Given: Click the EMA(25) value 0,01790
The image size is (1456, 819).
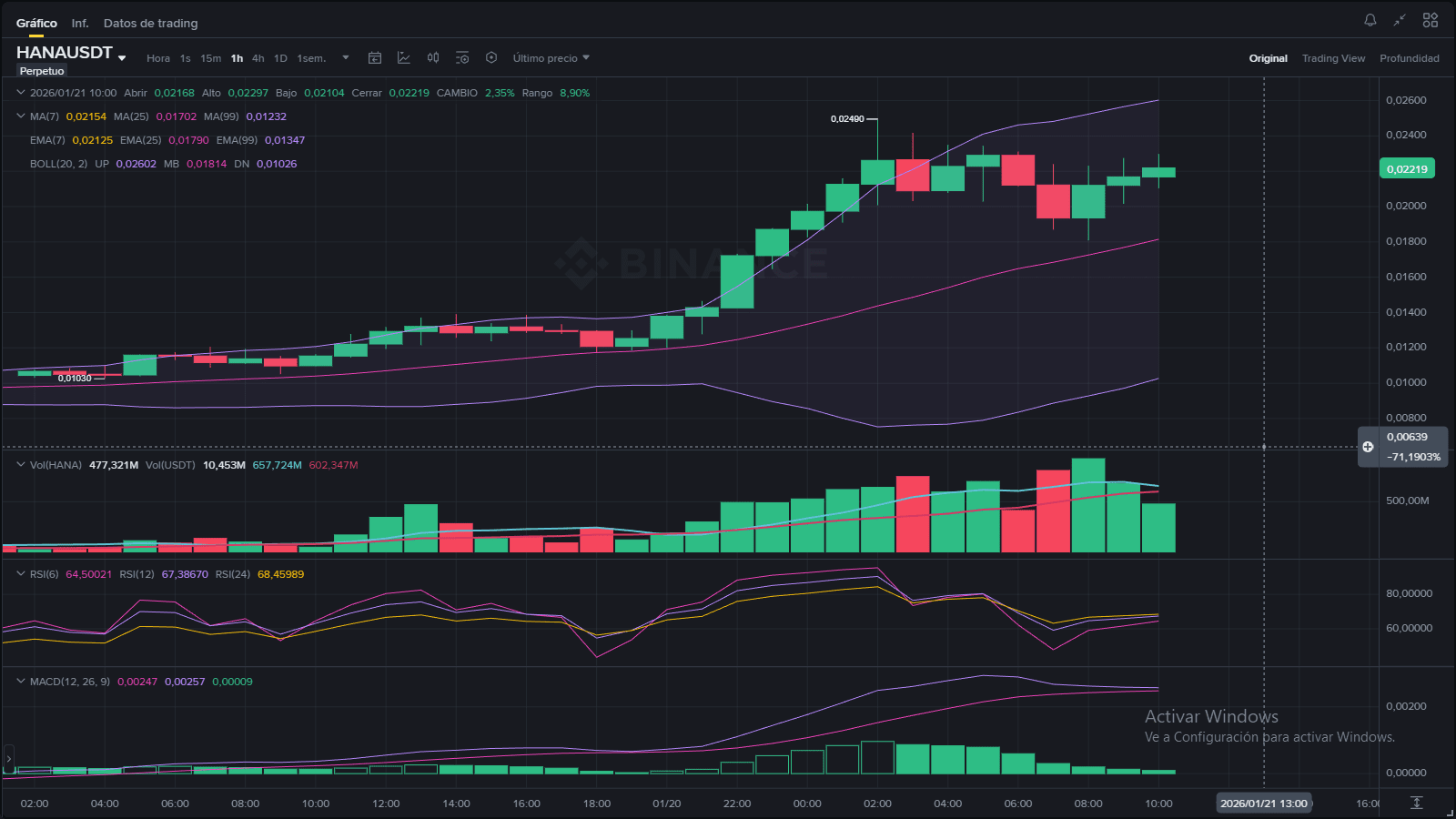Looking at the screenshot, I should point(188,140).
